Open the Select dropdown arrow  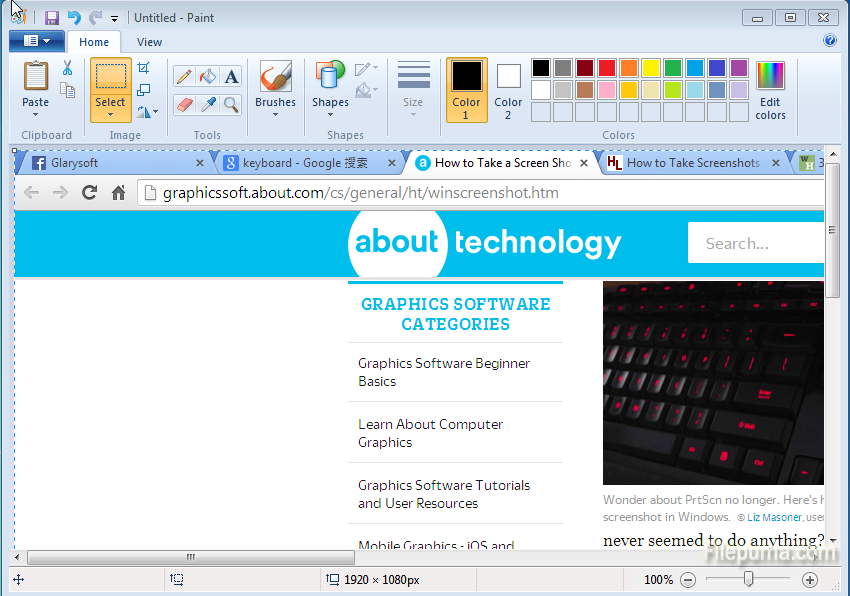coord(110,114)
